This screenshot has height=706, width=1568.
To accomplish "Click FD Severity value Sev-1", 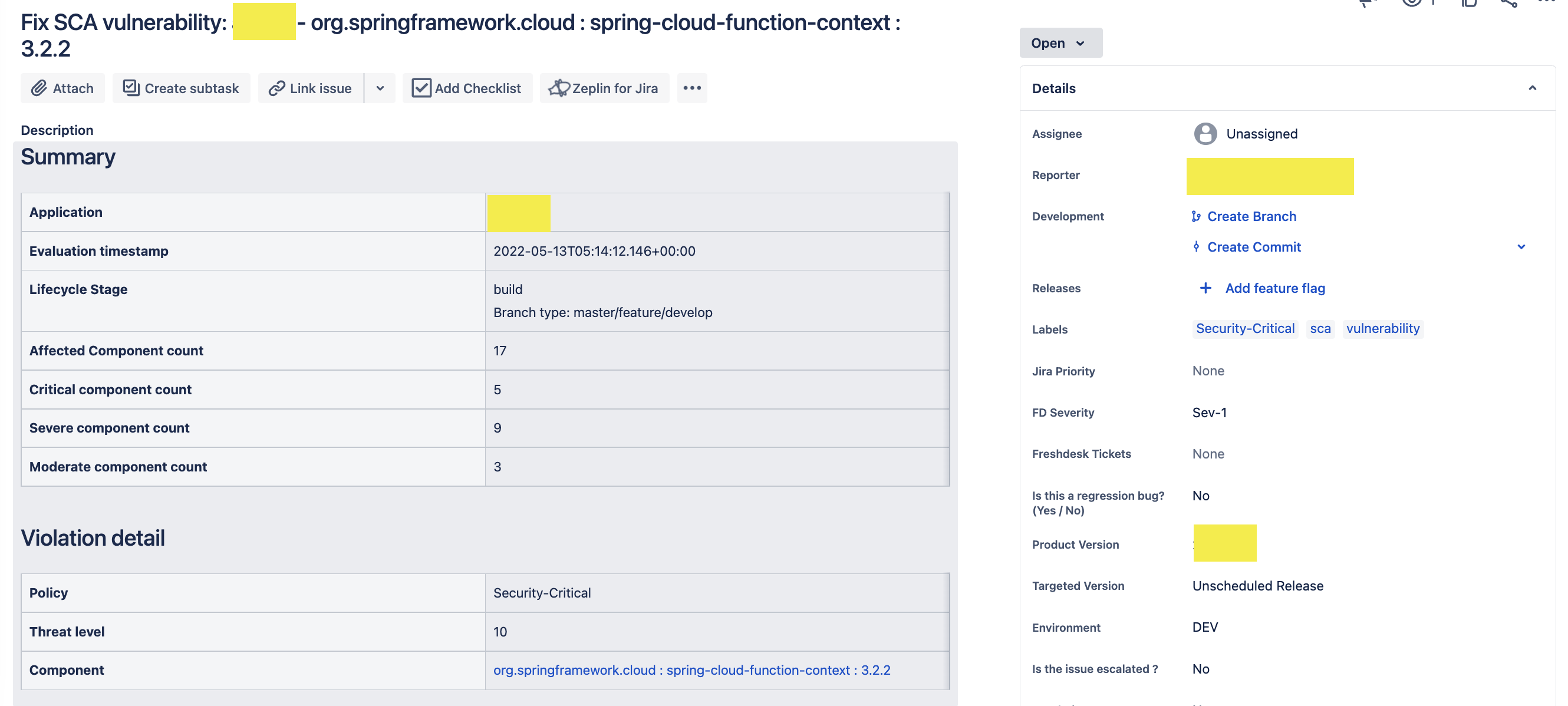I will [x=1209, y=413].
